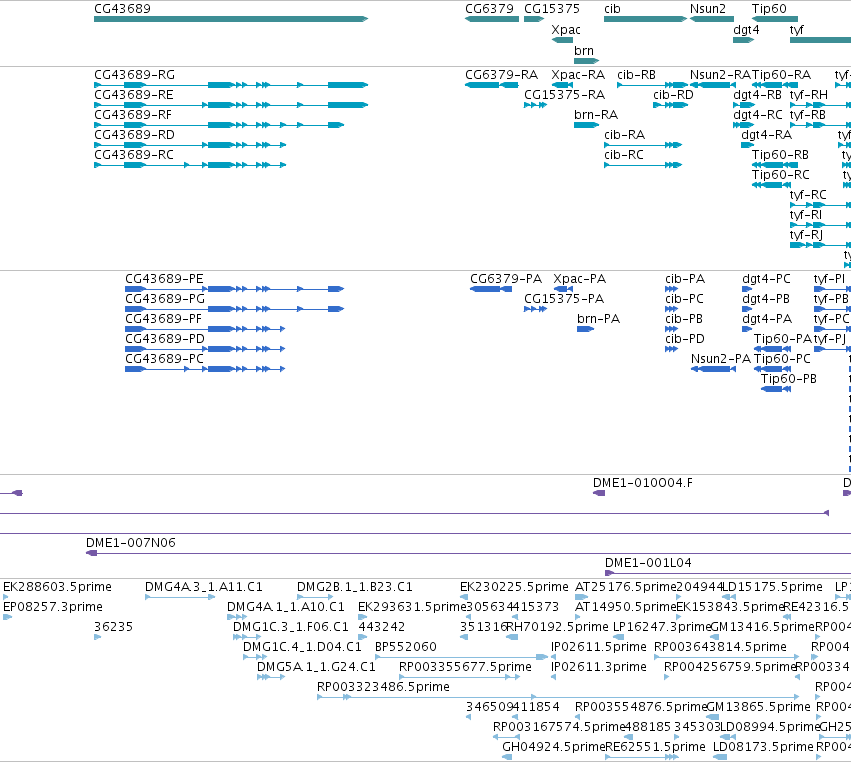Select the CG43689-PF protein label
Image resolution: width=851 pixels, height=762 pixels.
(163, 319)
